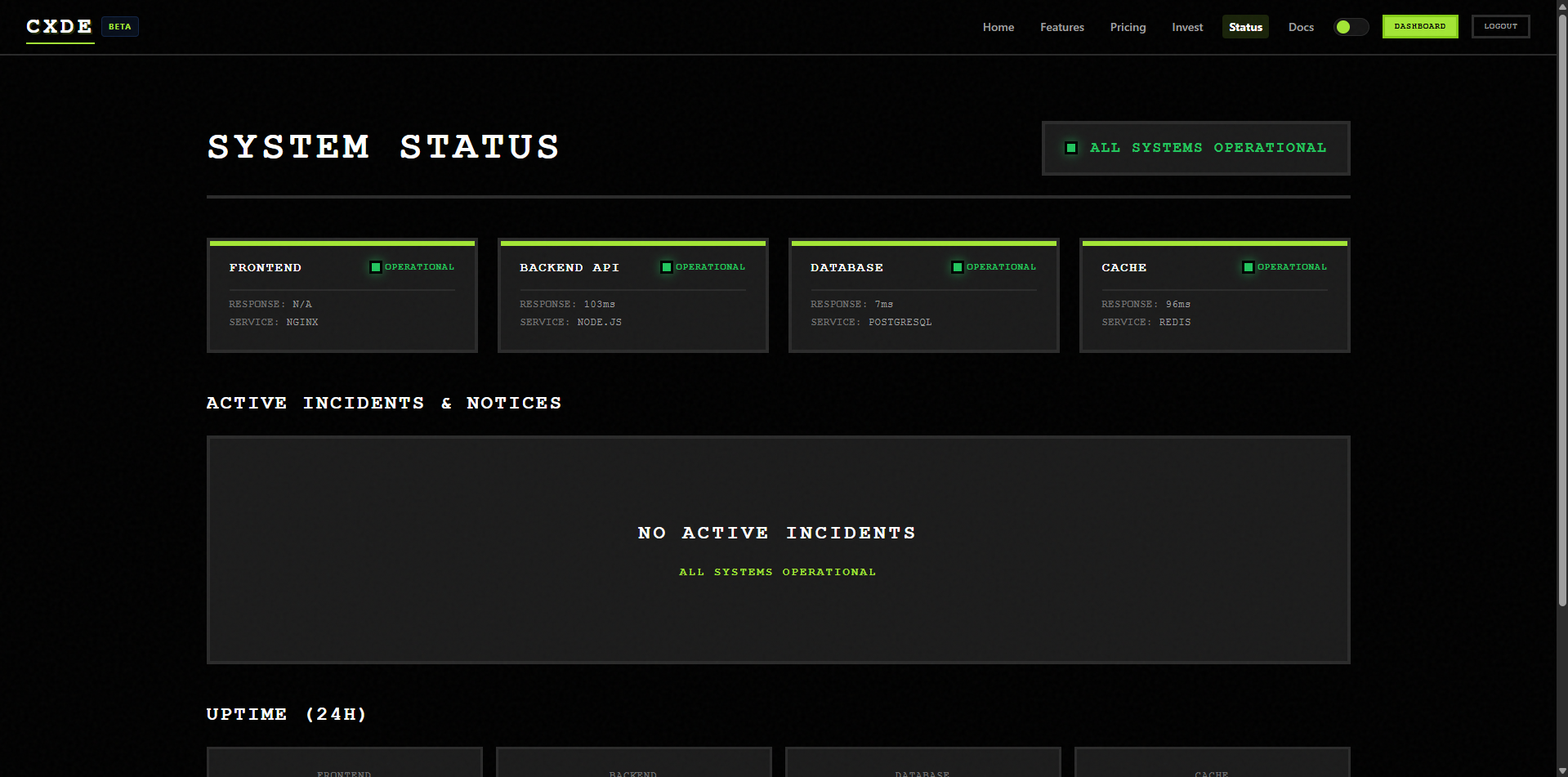Click the indicator inside ALL SYSTEMS OPERATIONAL banner
The height and width of the screenshot is (777, 1568).
(1070, 148)
